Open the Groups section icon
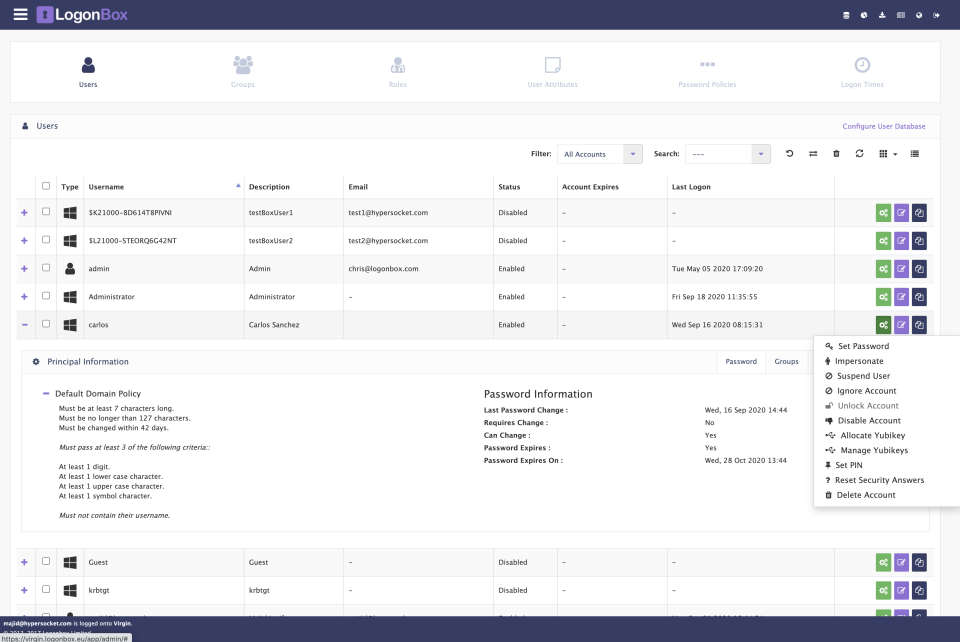This screenshot has width=960, height=642. [243, 64]
